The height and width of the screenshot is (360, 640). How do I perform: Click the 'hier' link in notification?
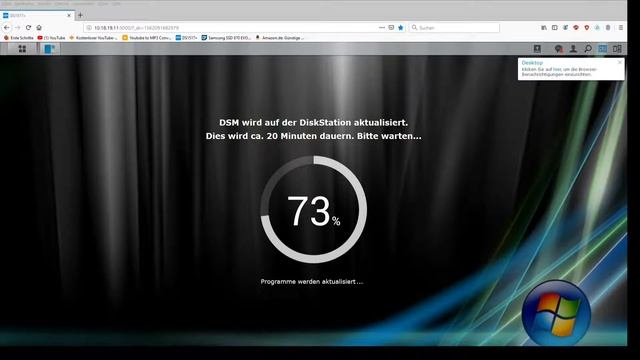[x=557, y=70]
